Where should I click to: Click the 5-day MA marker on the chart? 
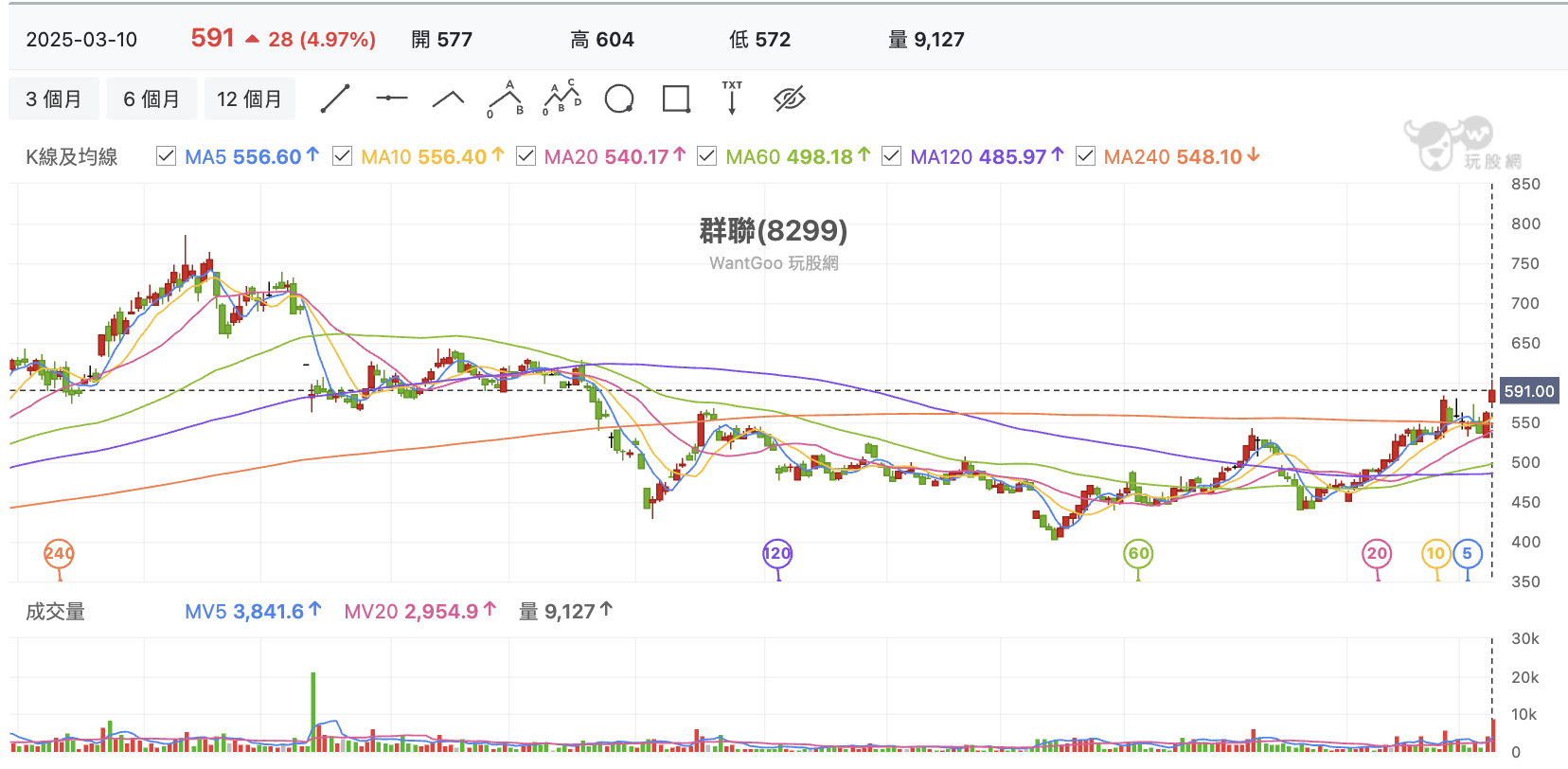1467,554
